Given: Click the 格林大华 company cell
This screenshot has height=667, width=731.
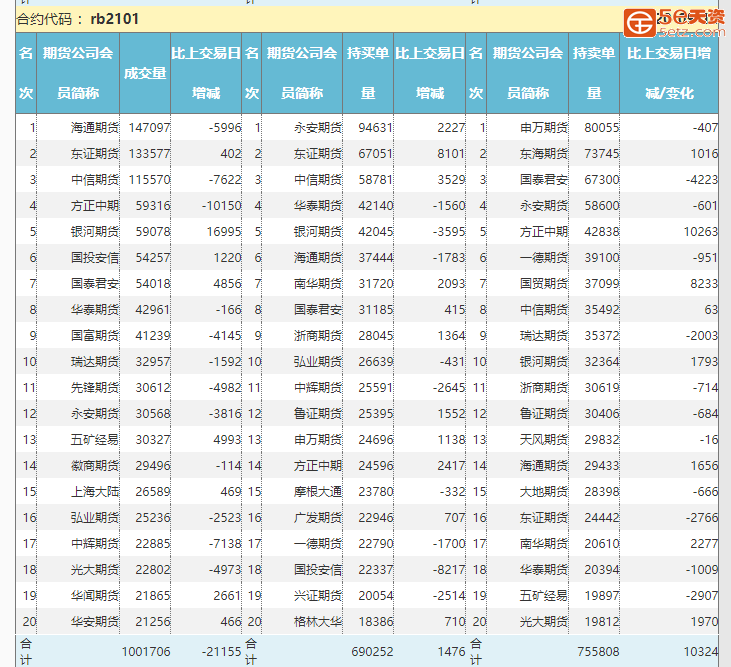Looking at the screenshot, I should [x=318, y=621].
